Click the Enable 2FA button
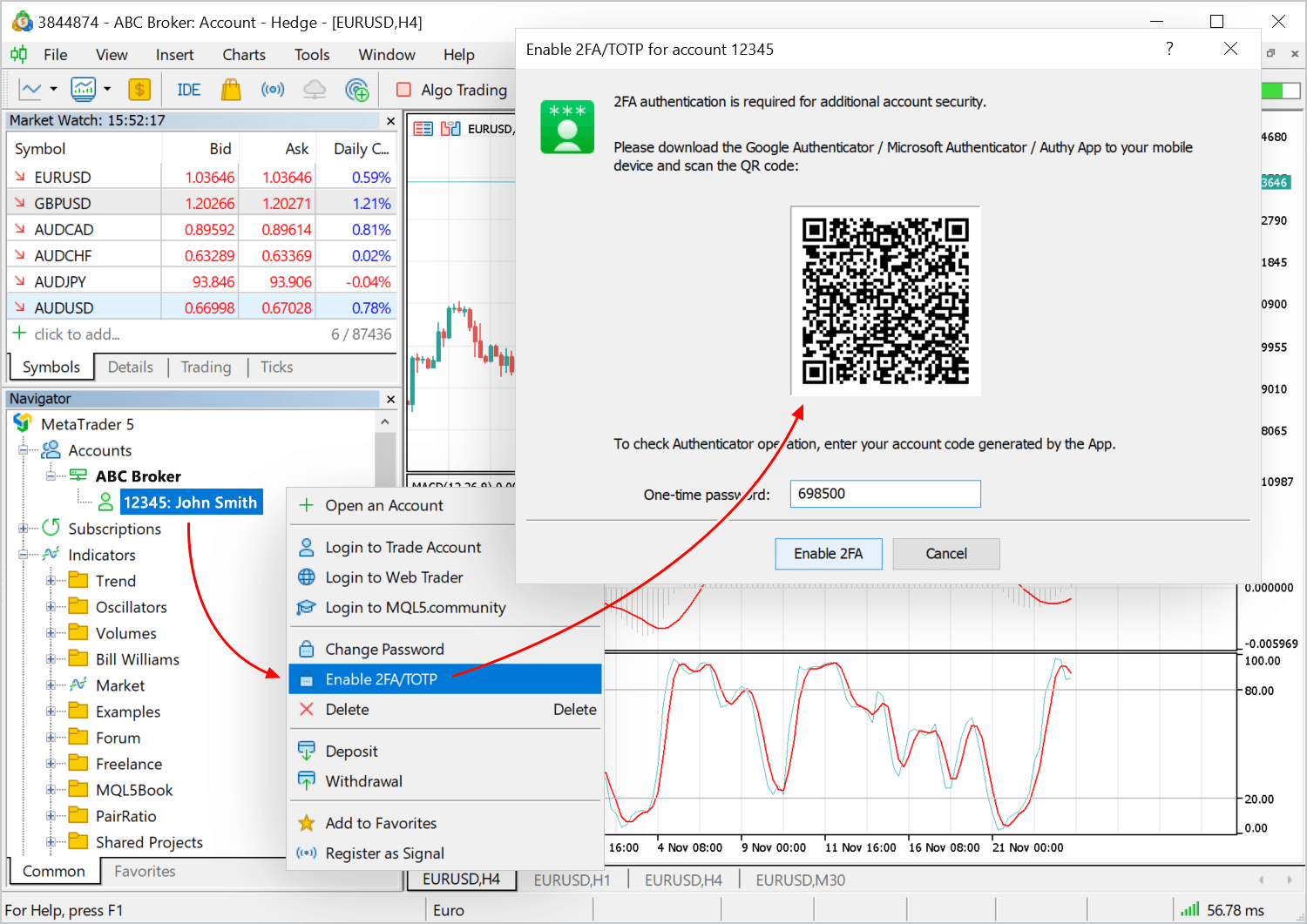The image size is (1307, 924). click(x=828, y=553)
